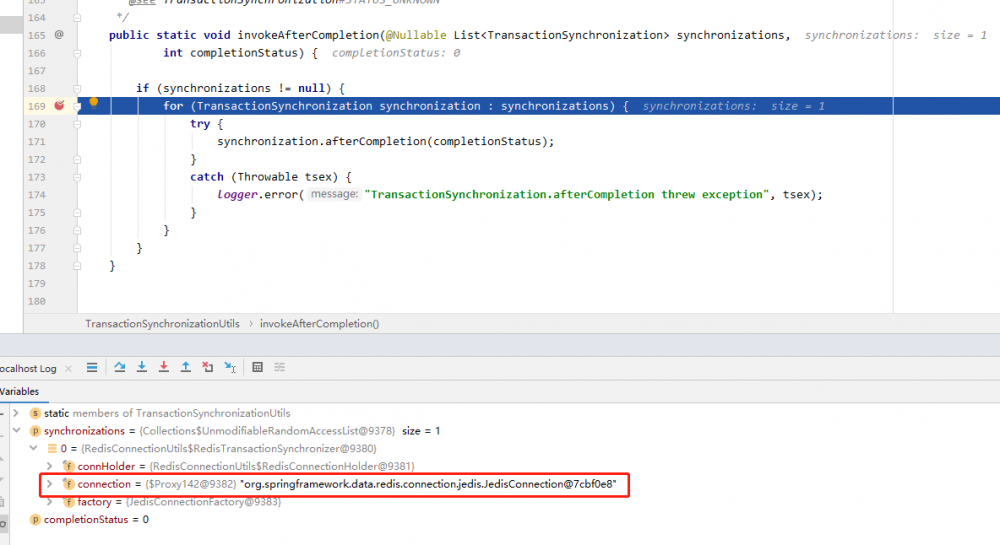1000x545 pixels.
Task: Close the localhost Log tab
Action: pos(68,368)
